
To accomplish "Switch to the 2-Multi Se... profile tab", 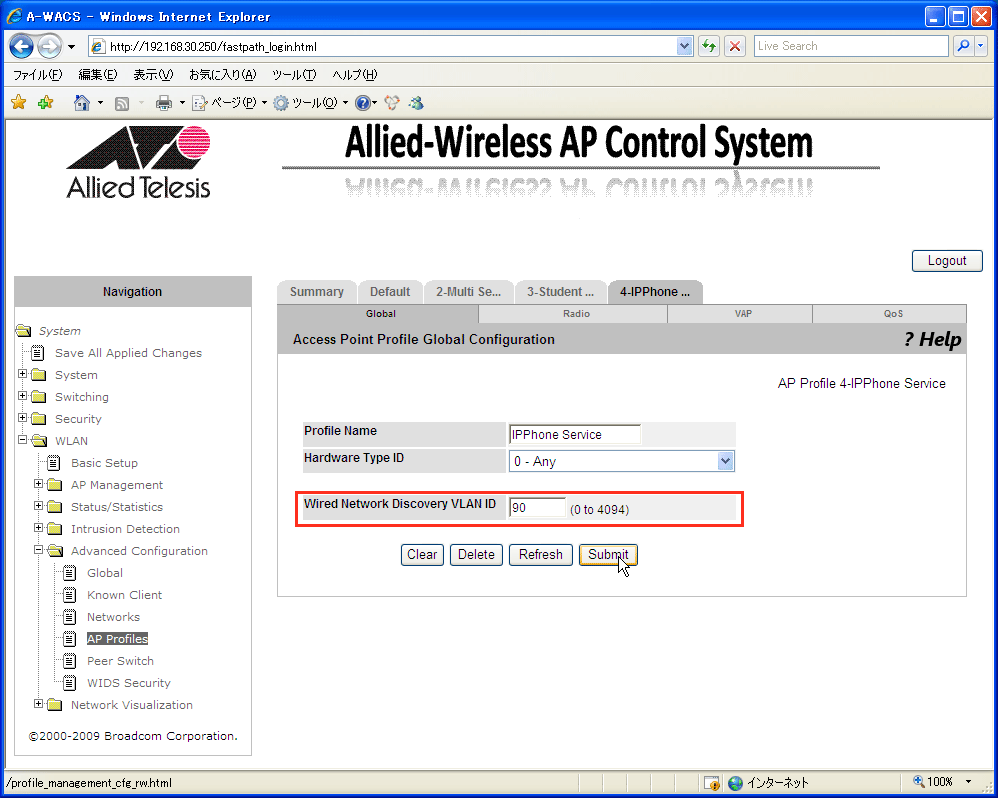I will [468, 291].
